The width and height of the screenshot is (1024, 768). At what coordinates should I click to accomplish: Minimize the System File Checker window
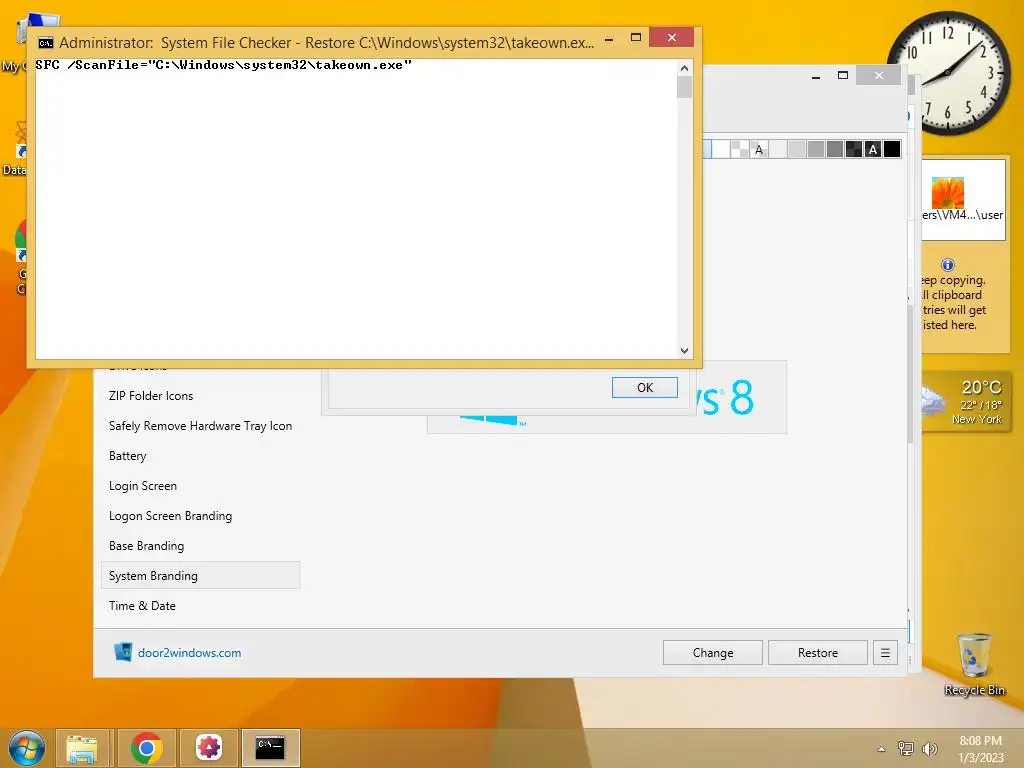pyautogui.click(x=609, y=39)
